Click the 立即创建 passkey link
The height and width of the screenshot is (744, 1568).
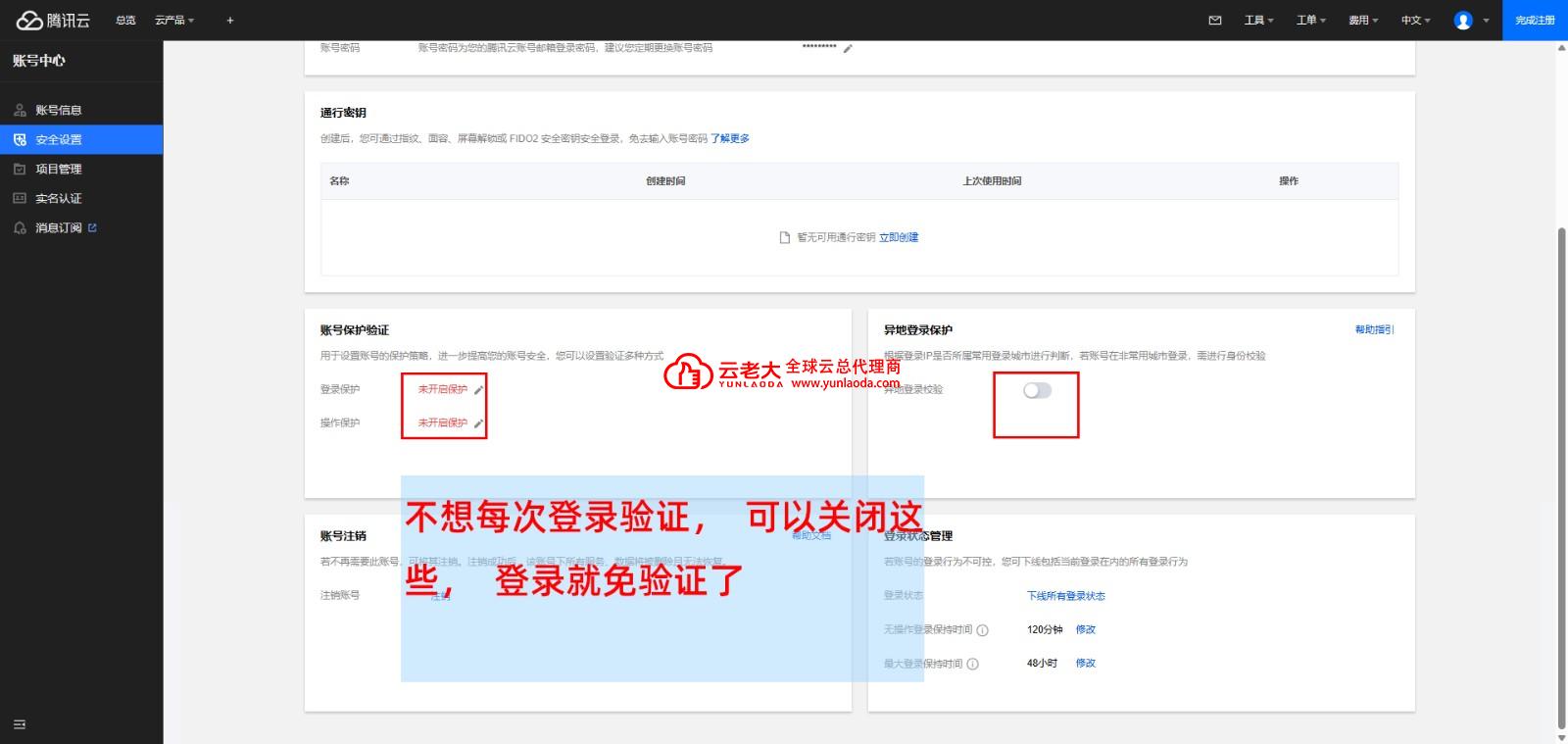pos(899,237)
